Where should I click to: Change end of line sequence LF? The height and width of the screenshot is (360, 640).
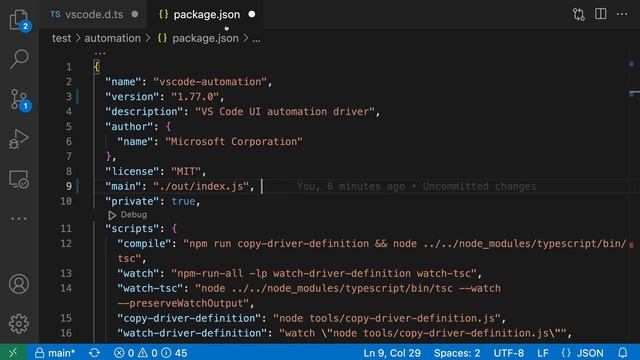point(543,353)
